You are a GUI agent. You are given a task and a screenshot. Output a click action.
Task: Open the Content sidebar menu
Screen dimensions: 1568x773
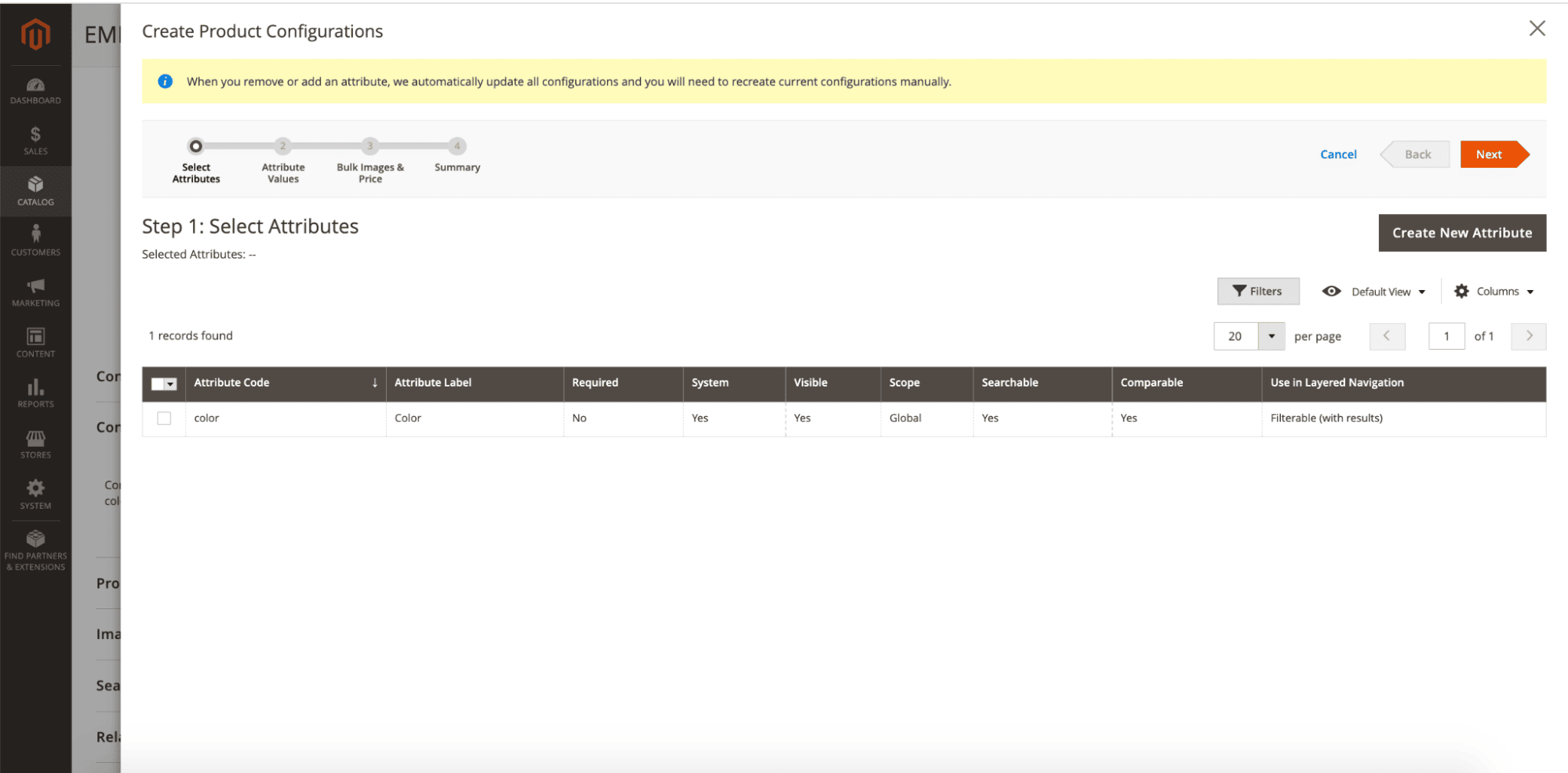pos(35,343)
